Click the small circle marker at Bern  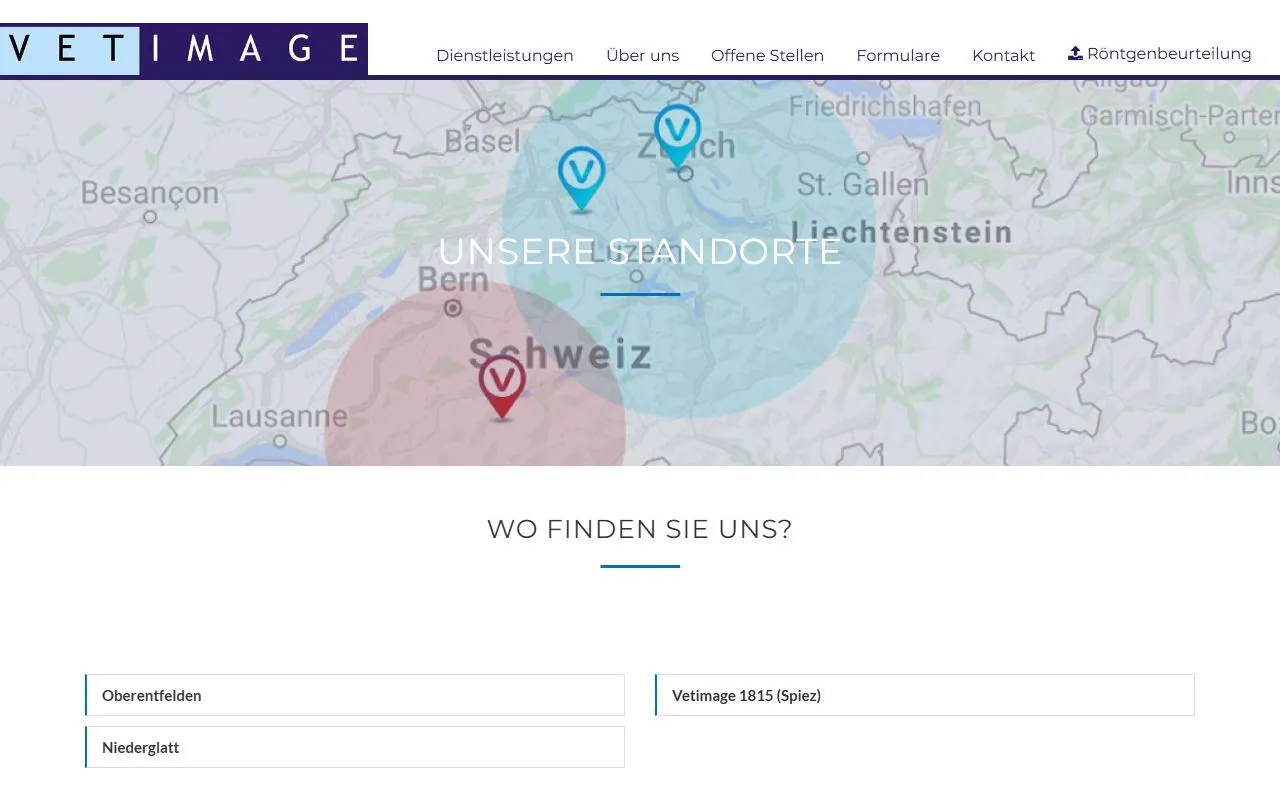(x=452, y=308)
